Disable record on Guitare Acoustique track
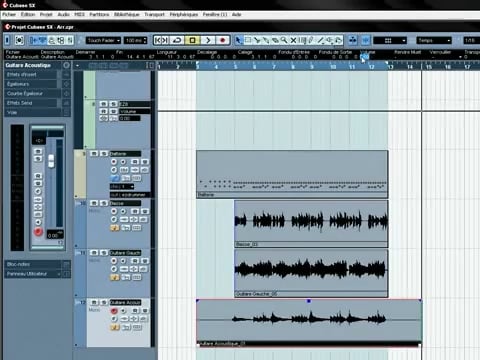The width and height of the screenshot is (480, 360). [x=114, y=311]
